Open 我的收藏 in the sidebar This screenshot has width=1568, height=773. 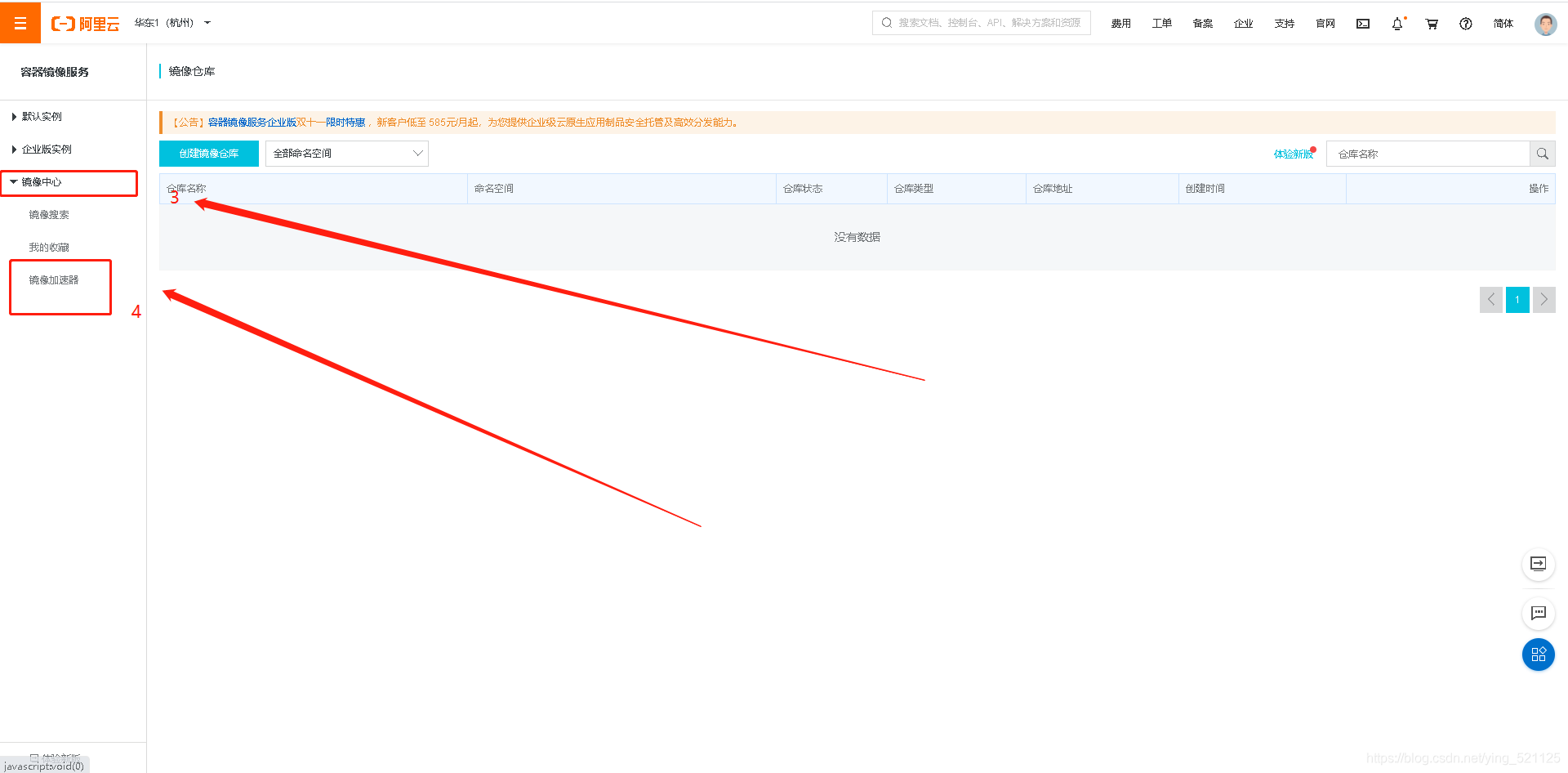49,248
